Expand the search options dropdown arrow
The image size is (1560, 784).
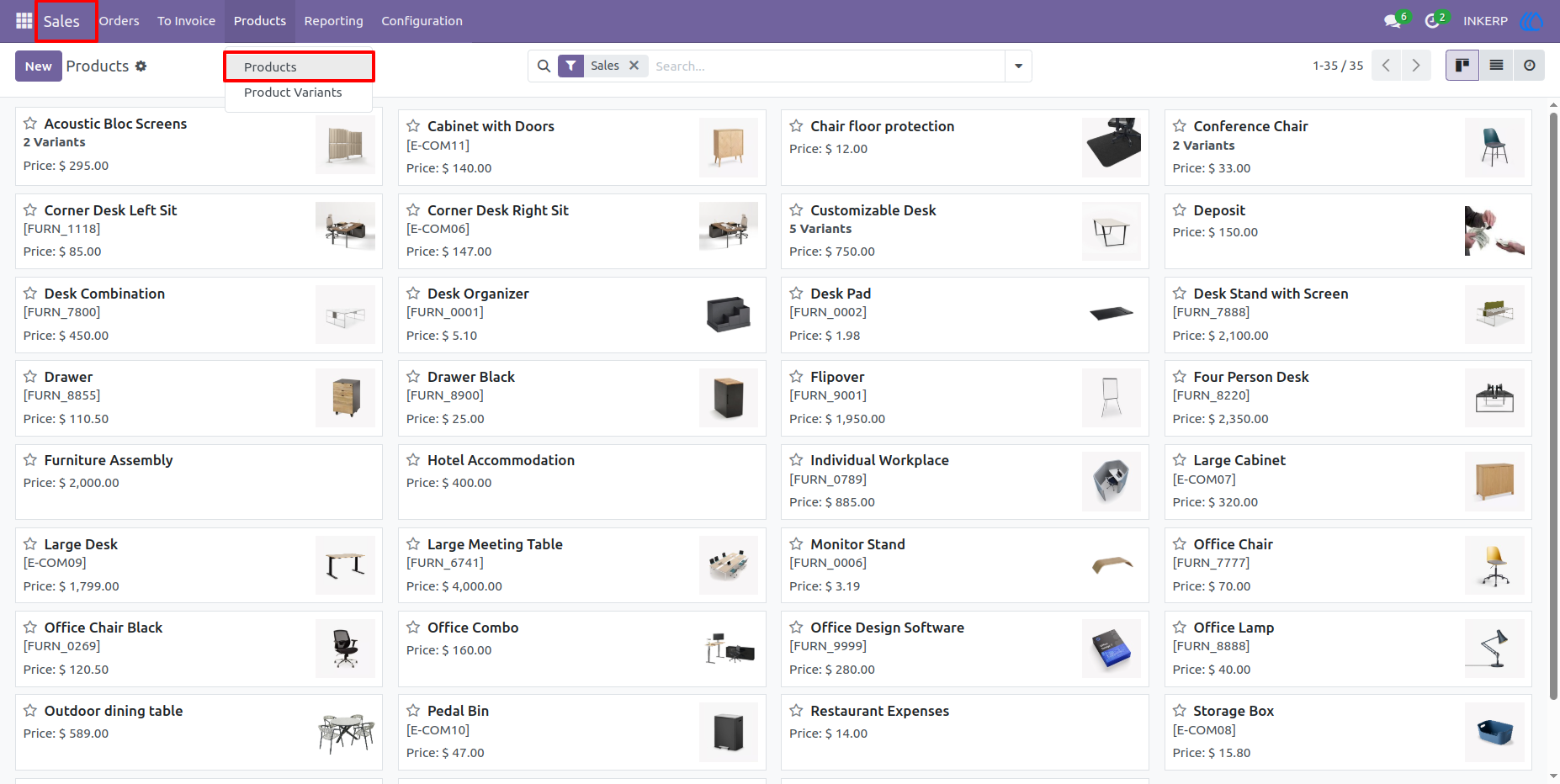click(x=1018, y=66)
